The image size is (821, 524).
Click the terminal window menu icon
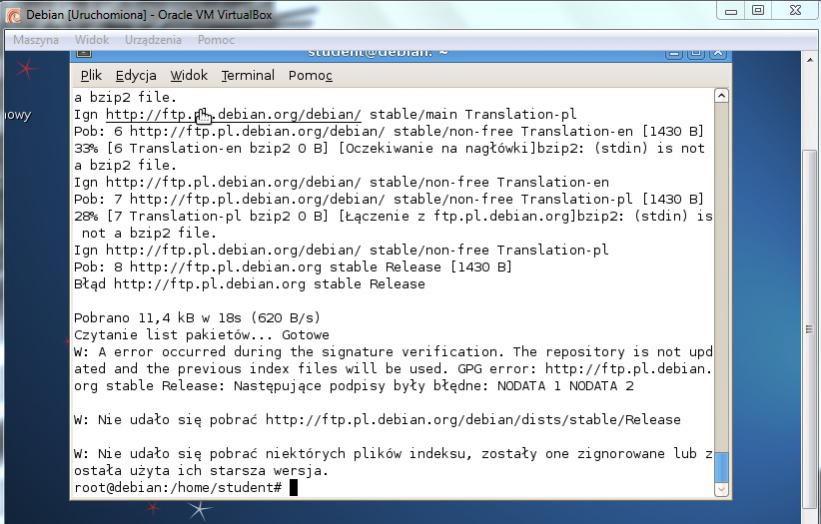[84, 52]
